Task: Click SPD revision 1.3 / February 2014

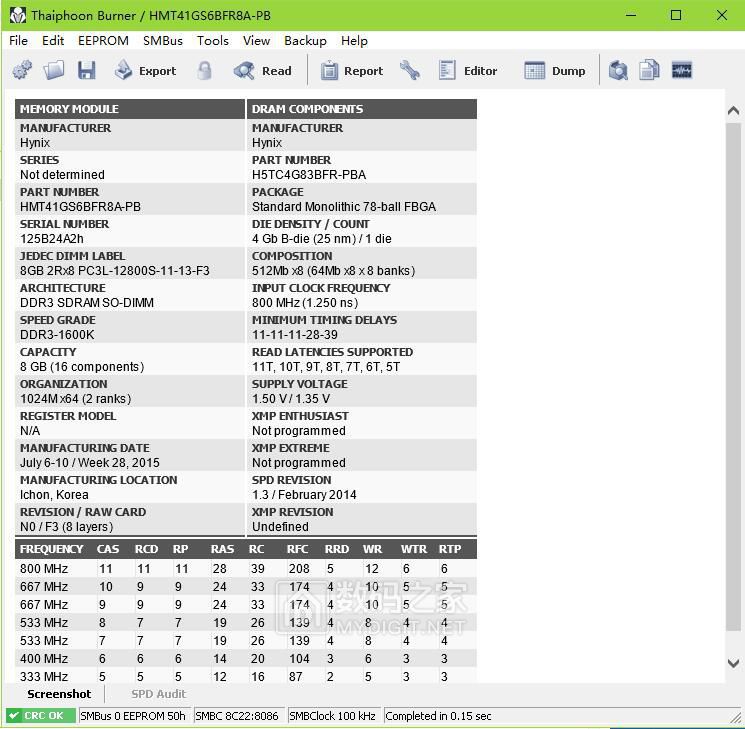Action: click(304, 494)
